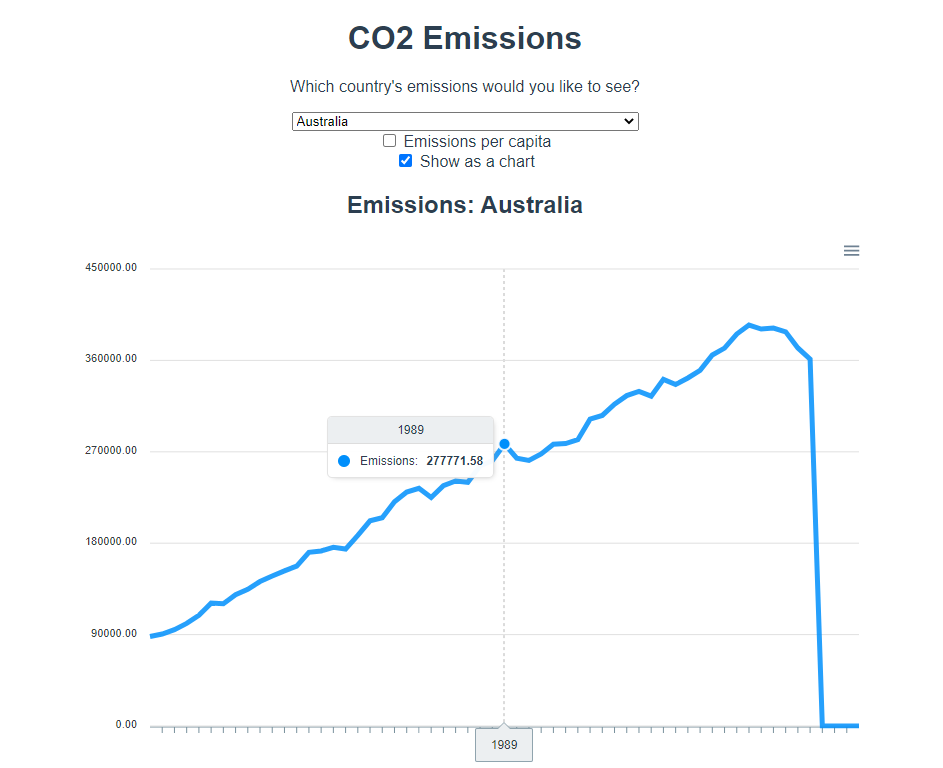
Task: Click the 270000.00 y-axis label
Action: click(x=112, y=451)
